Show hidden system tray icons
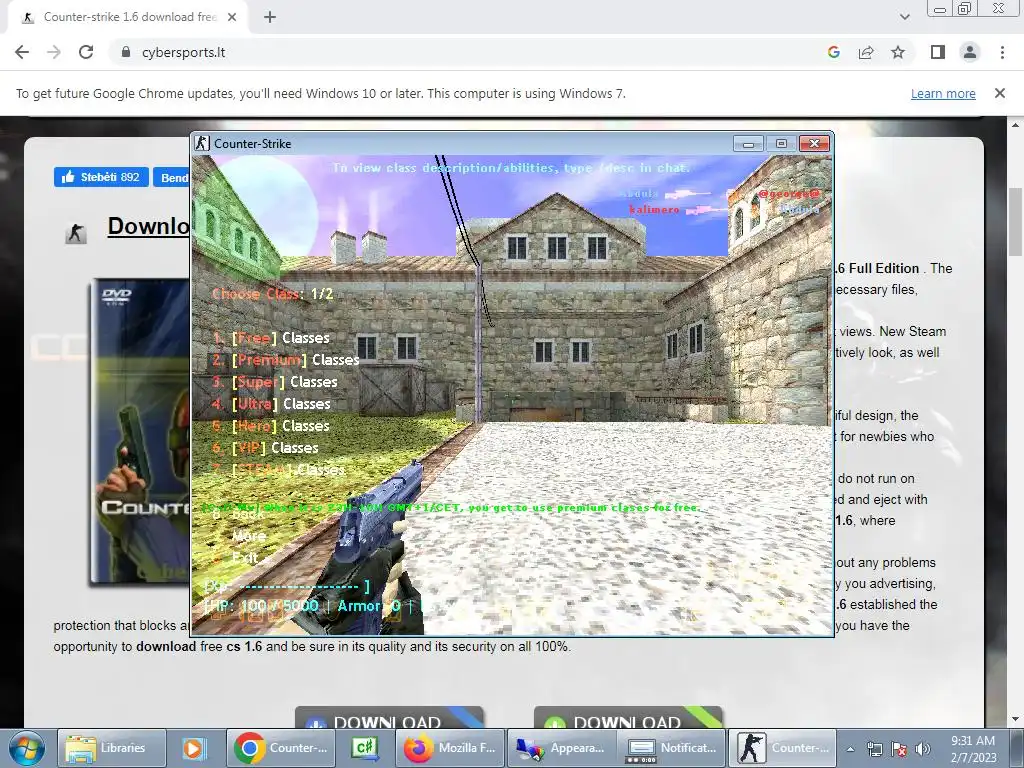 click(x=850, y=749)
